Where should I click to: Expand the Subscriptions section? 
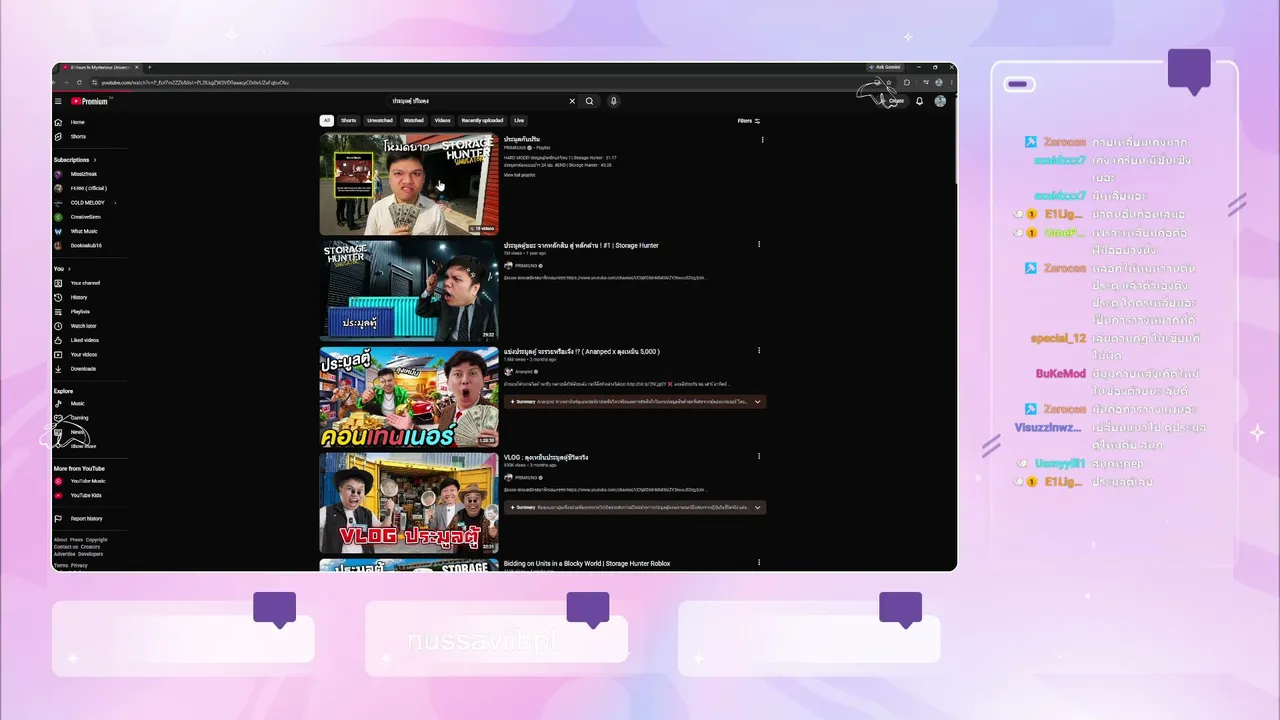coord(75,160)
